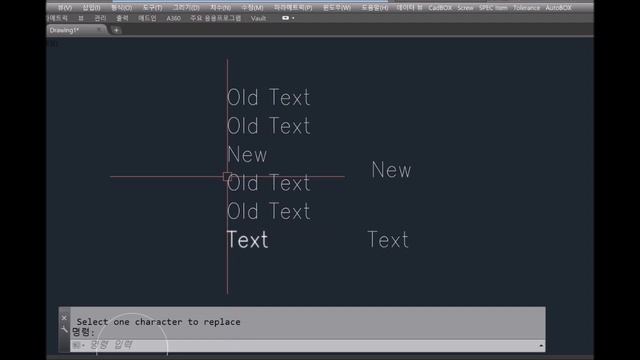Viewport: 640px width, 360px height.
Task: Open the 윈도우(W) menu
Action: 337,8
